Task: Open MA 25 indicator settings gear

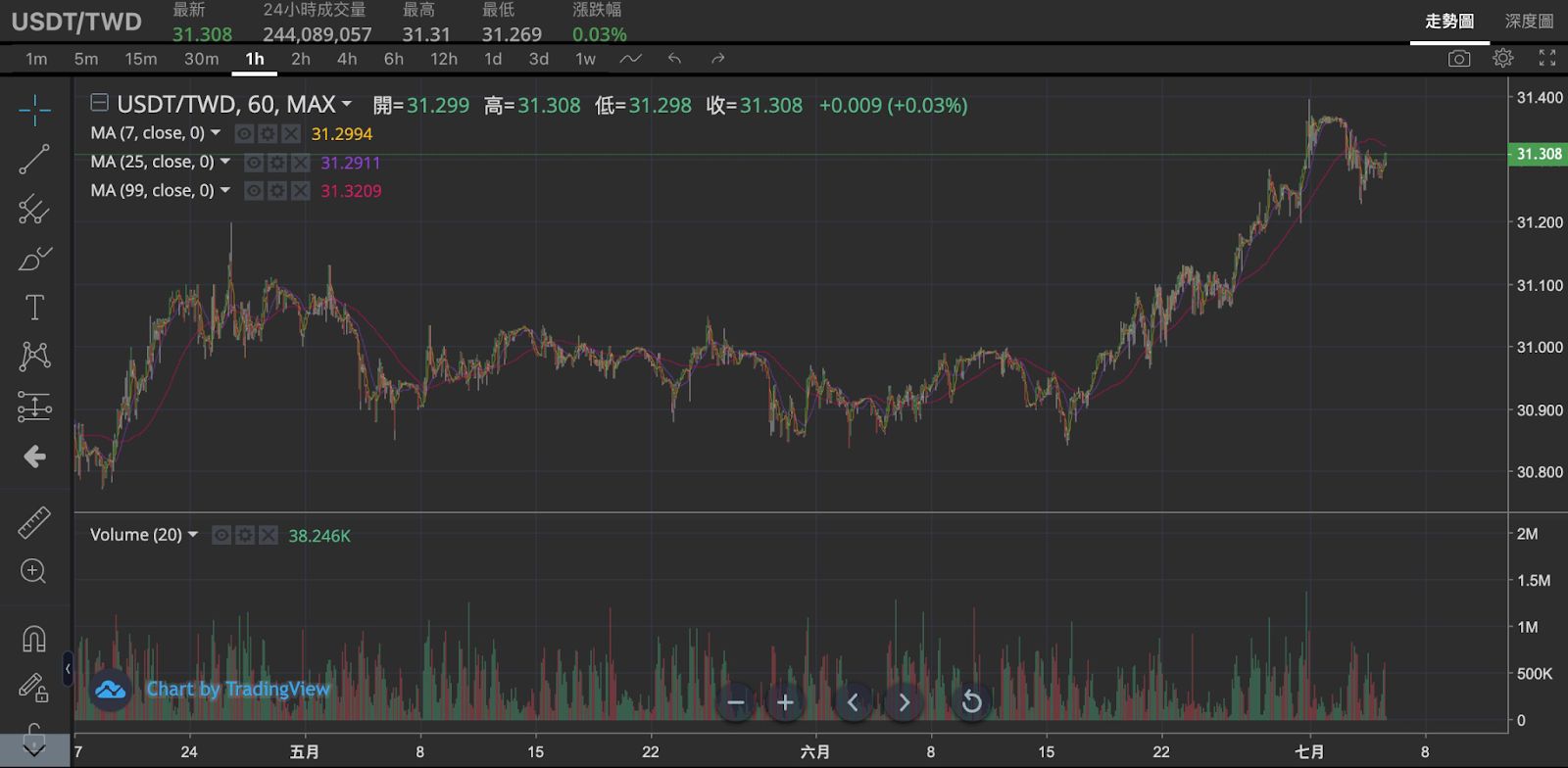Action: click(277, 162)
